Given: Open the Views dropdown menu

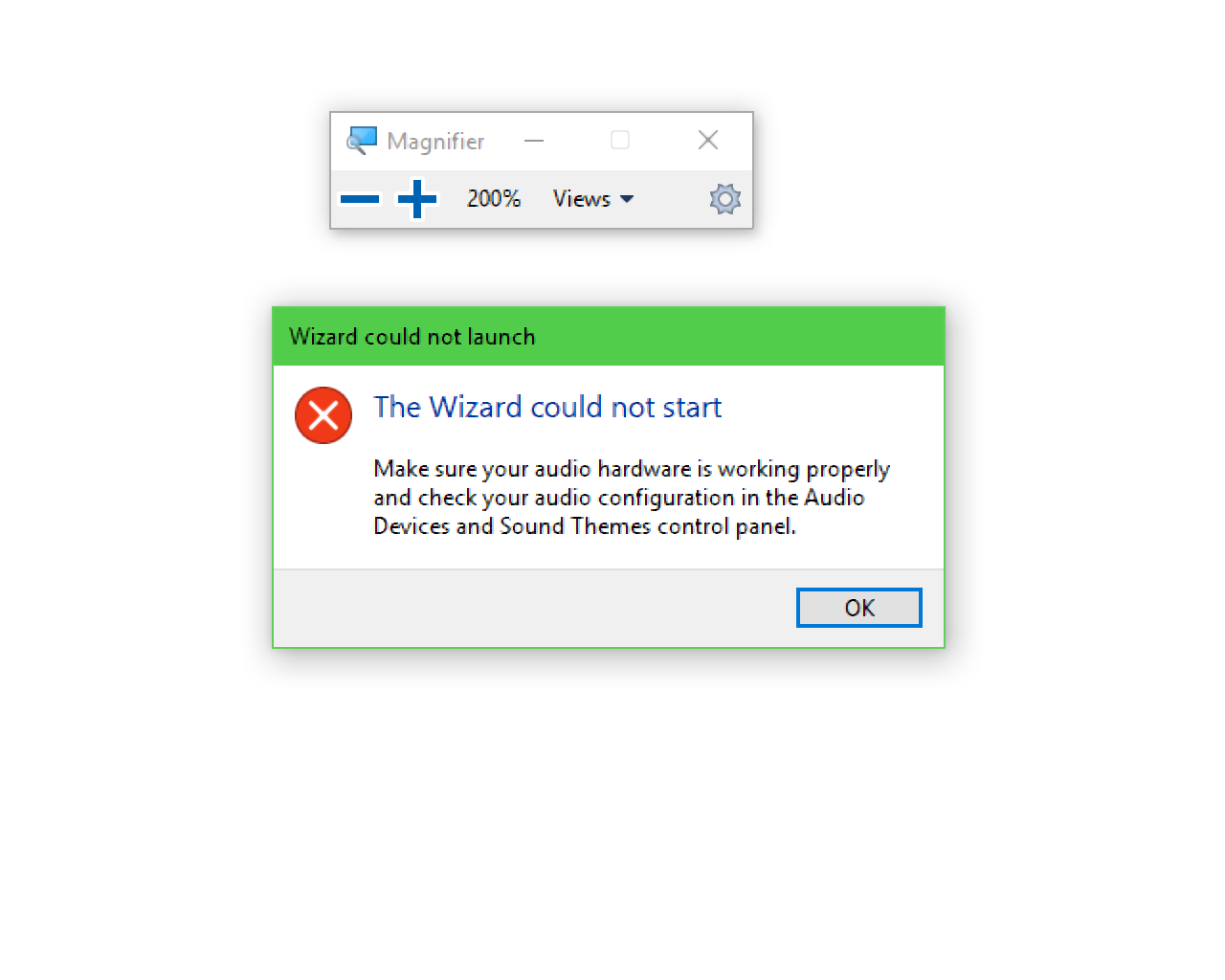Looking at the screenshot, I should point(593,199).
